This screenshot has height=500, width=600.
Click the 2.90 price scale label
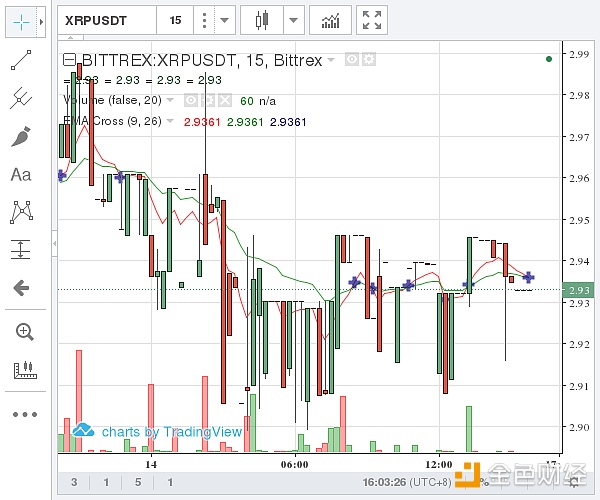pos(579,427)
